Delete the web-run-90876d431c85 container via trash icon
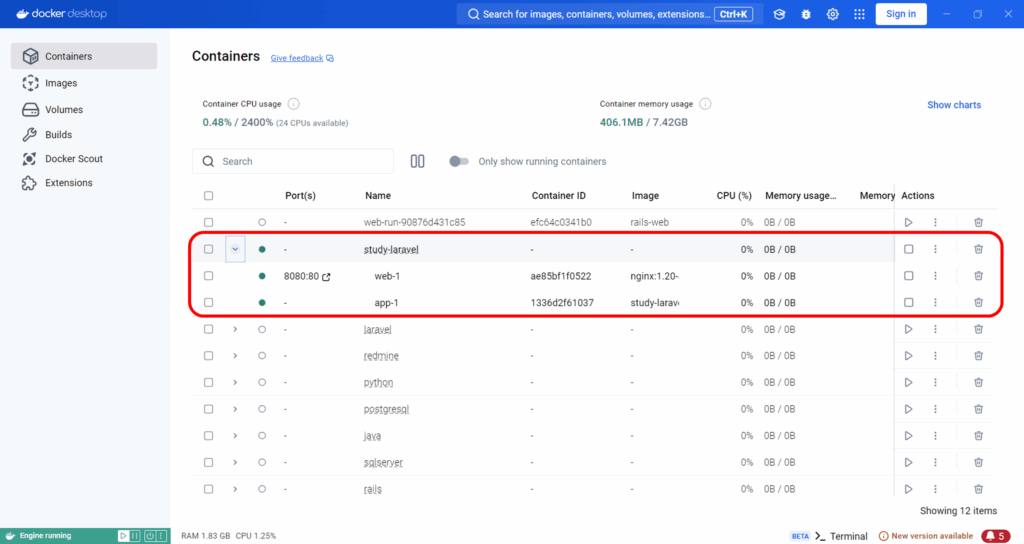Screen dimensions: 1024x544 978,222
